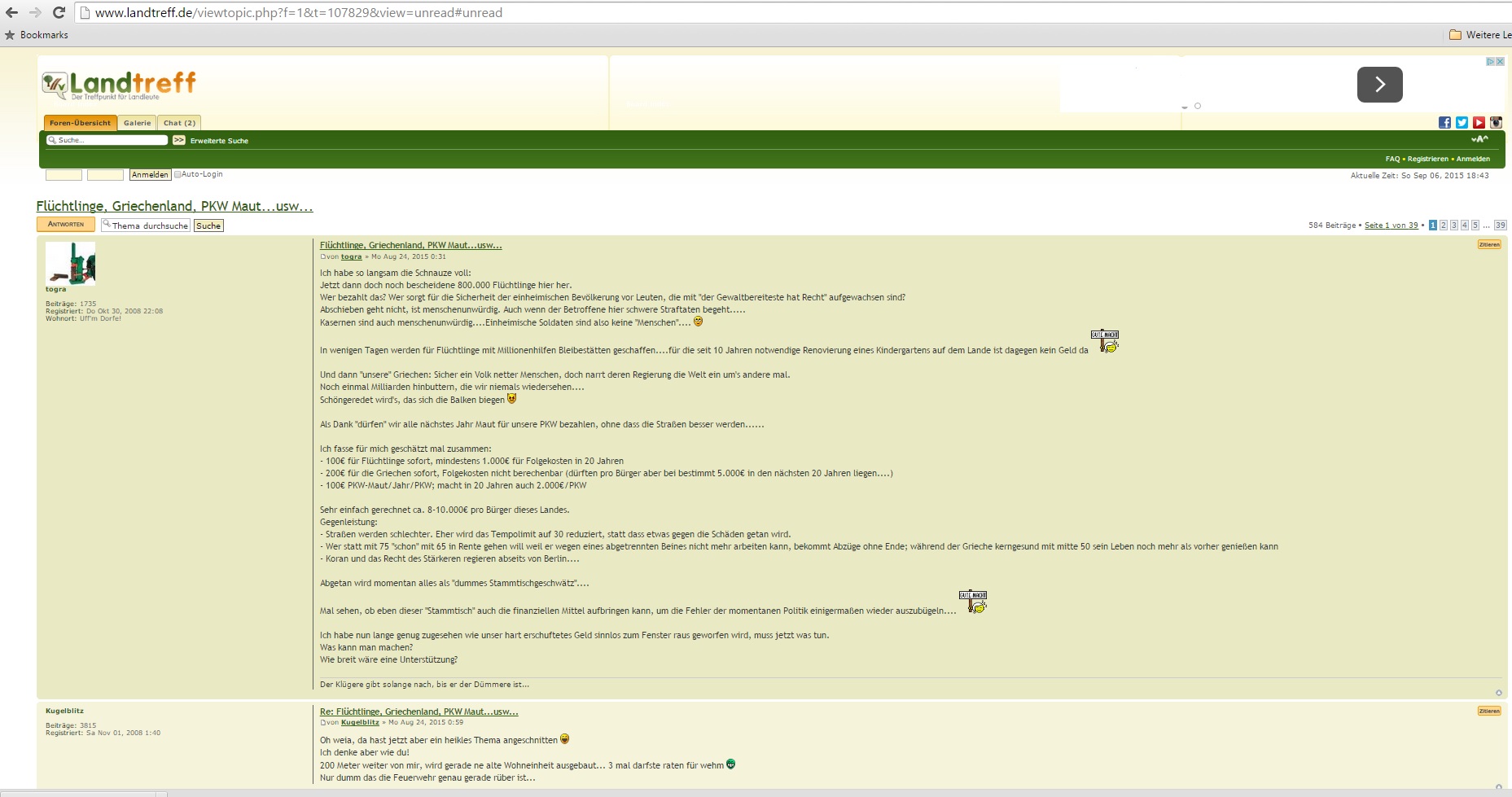
Task: Click the ad's next arrow button
Action: 1379,85
